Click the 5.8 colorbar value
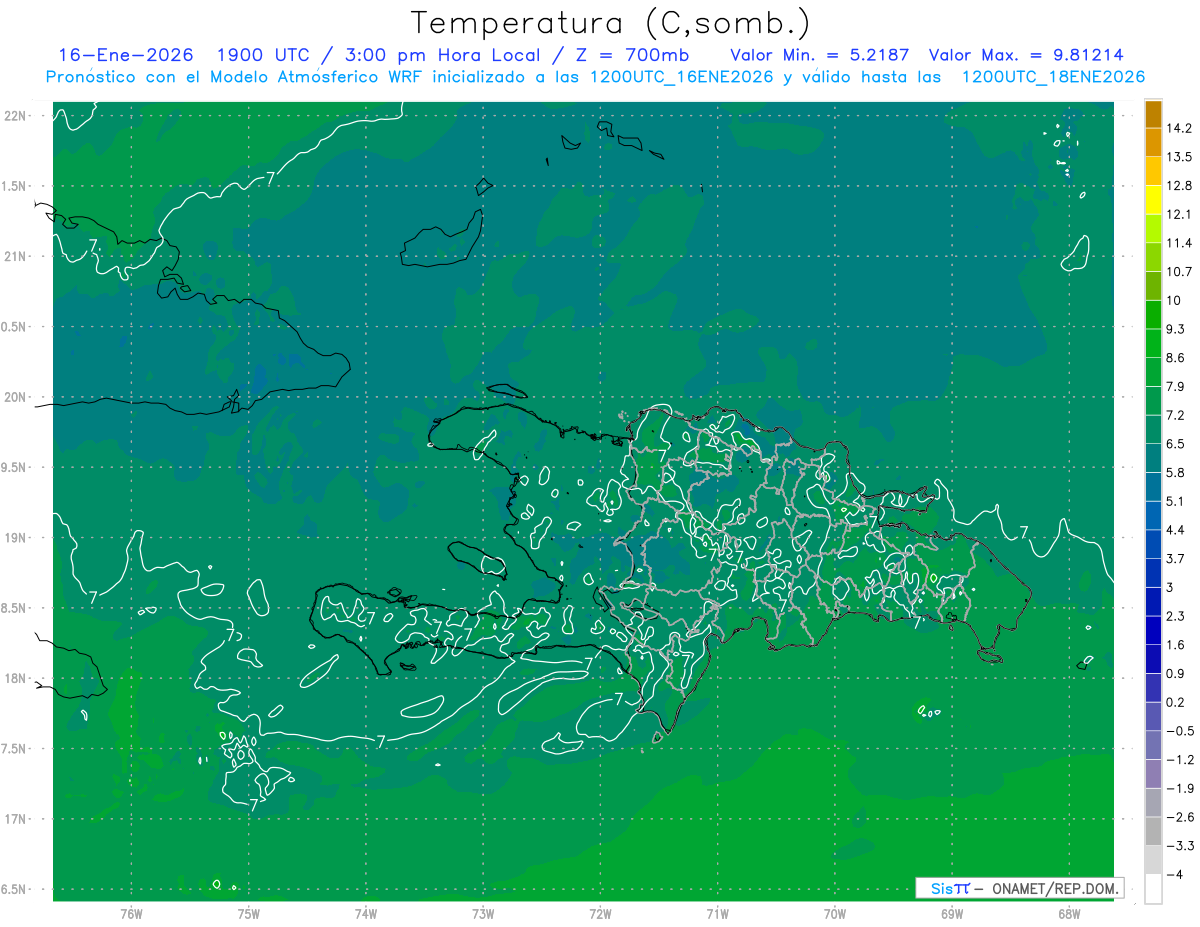This screenshot has width=1200, height=927. pos(1176,473)
